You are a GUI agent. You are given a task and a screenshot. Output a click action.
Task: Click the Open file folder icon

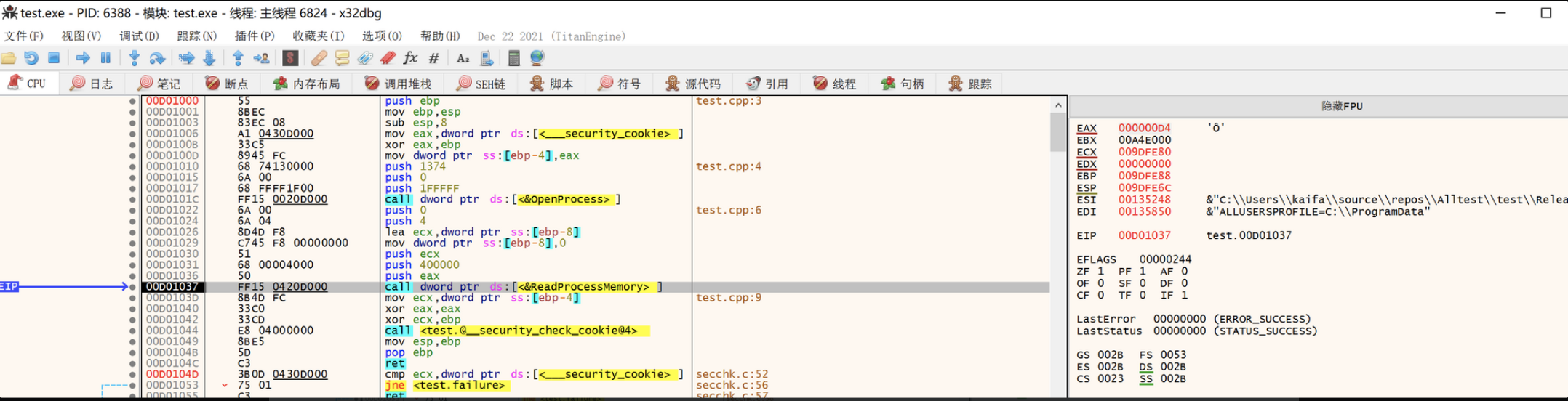coord(9,58)
